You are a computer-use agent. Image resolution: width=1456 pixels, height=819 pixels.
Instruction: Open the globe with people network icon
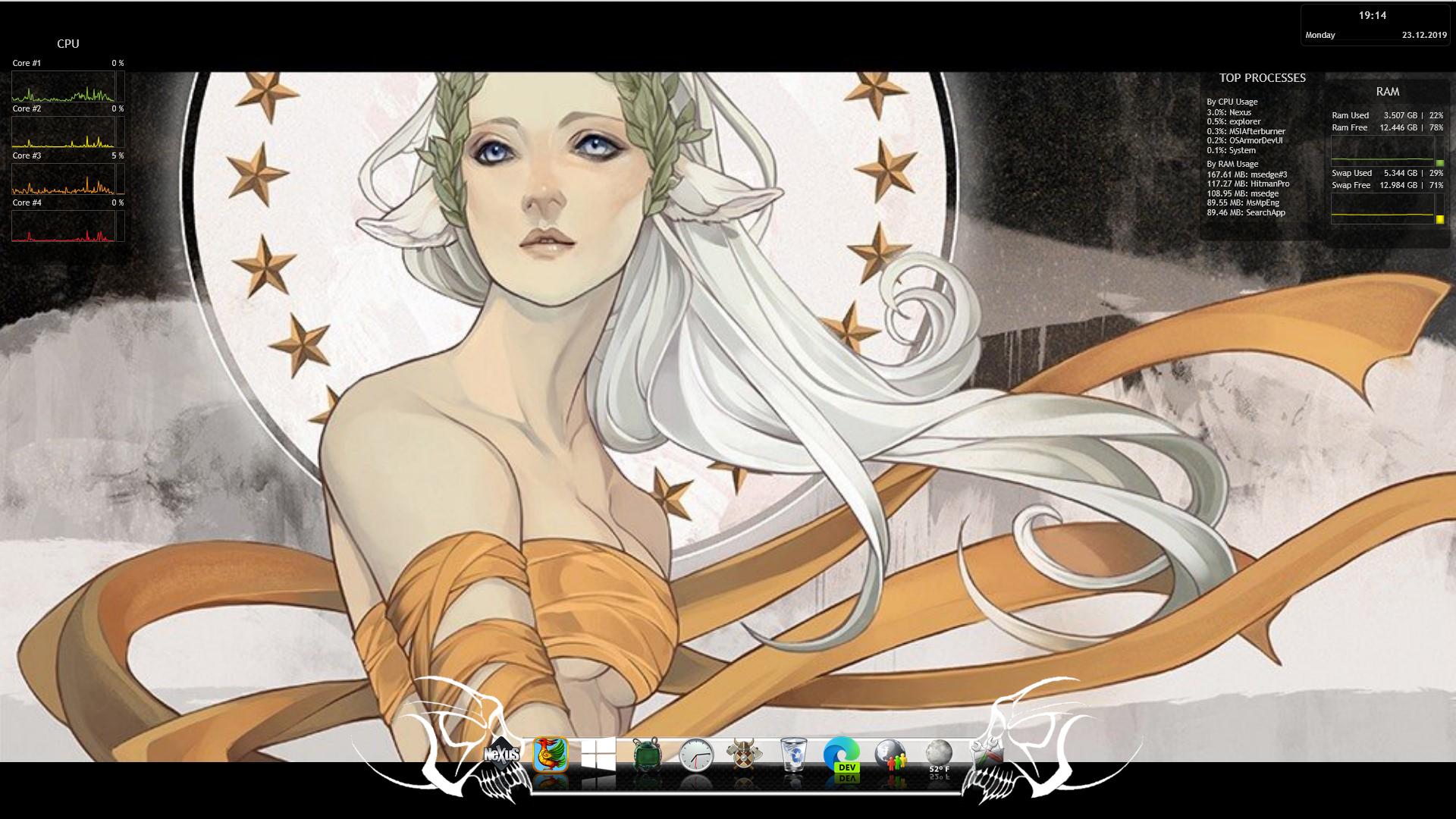coord(890,755)
